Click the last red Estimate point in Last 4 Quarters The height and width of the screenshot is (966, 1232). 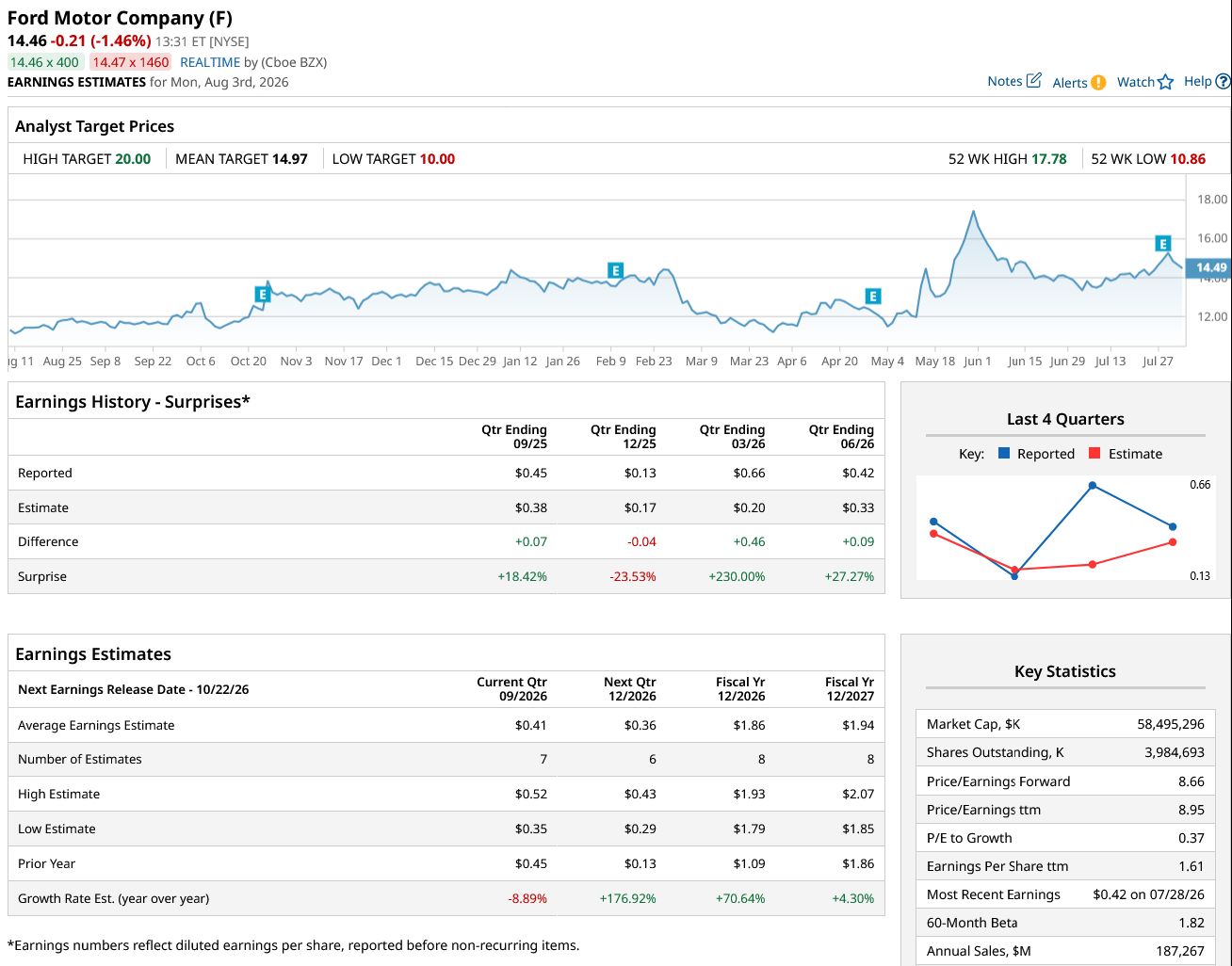pyautogui.click(x=1173, y=541)
